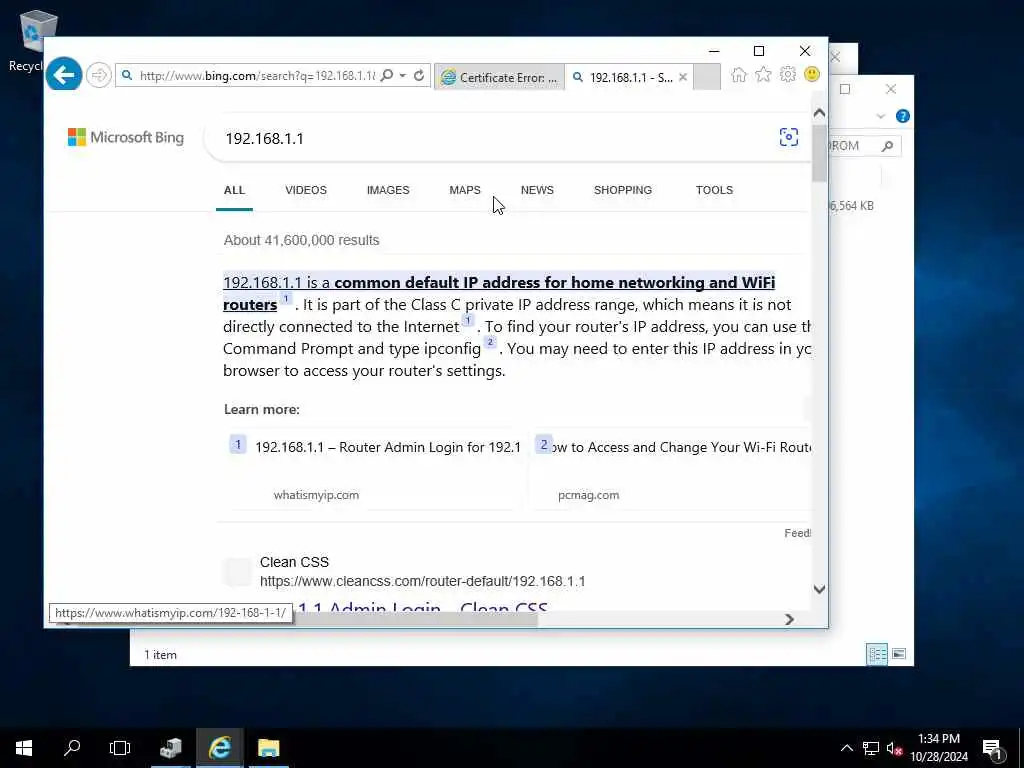Click the scroll down arrow of the browser

pyautogui.click(x=820, y=589)
